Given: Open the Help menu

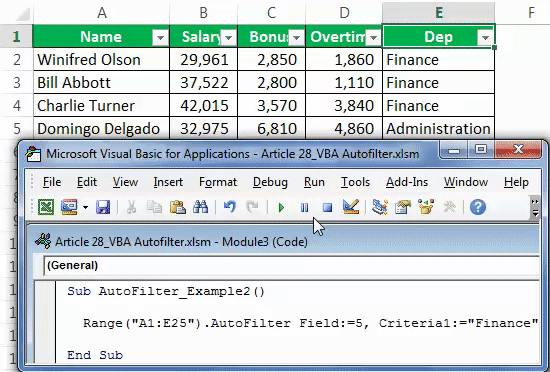Looking at the screenshot, I should click(x=516, y=182).
